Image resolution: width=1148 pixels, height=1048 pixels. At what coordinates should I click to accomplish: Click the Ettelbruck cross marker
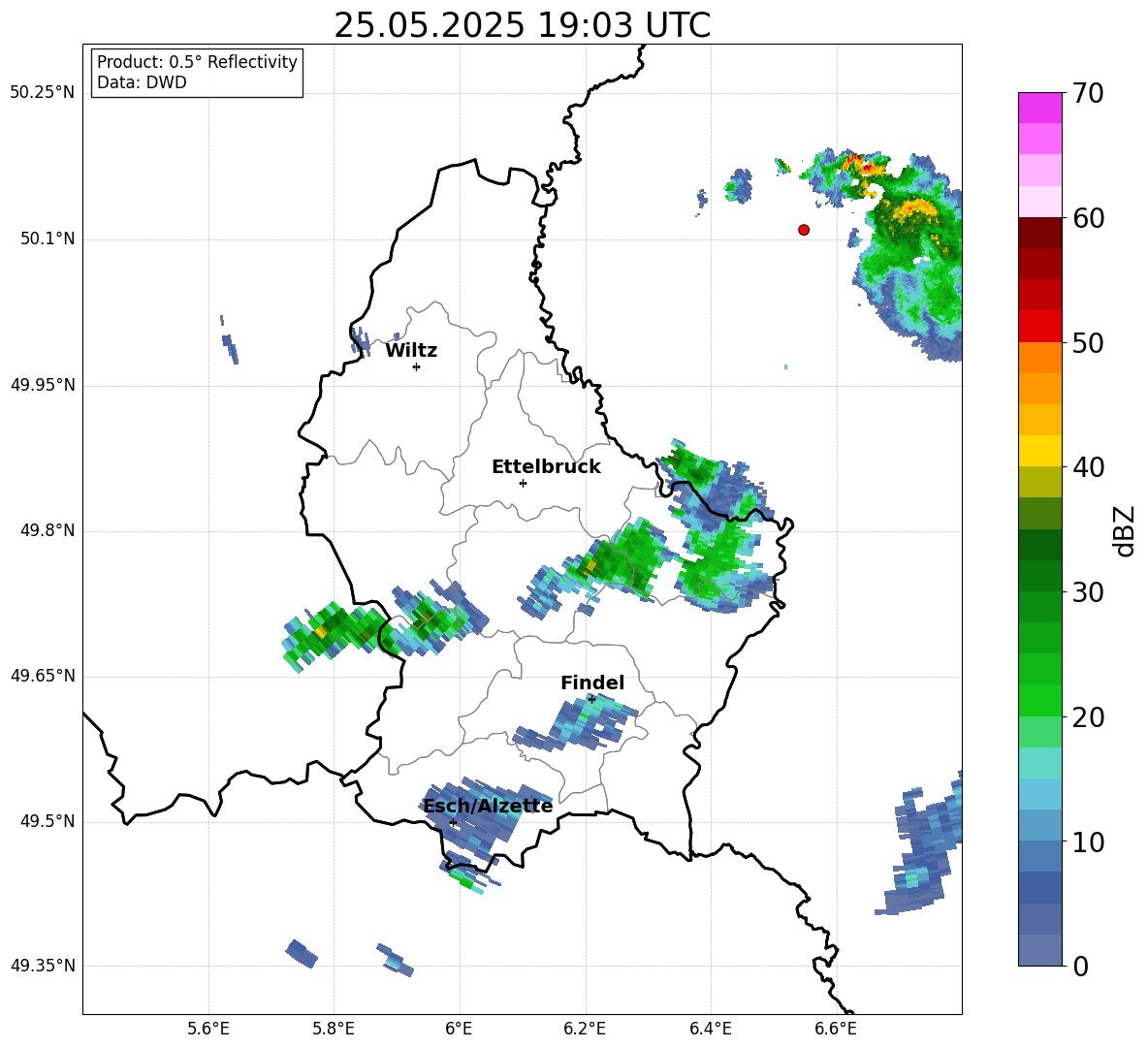(x=523, y=483)
